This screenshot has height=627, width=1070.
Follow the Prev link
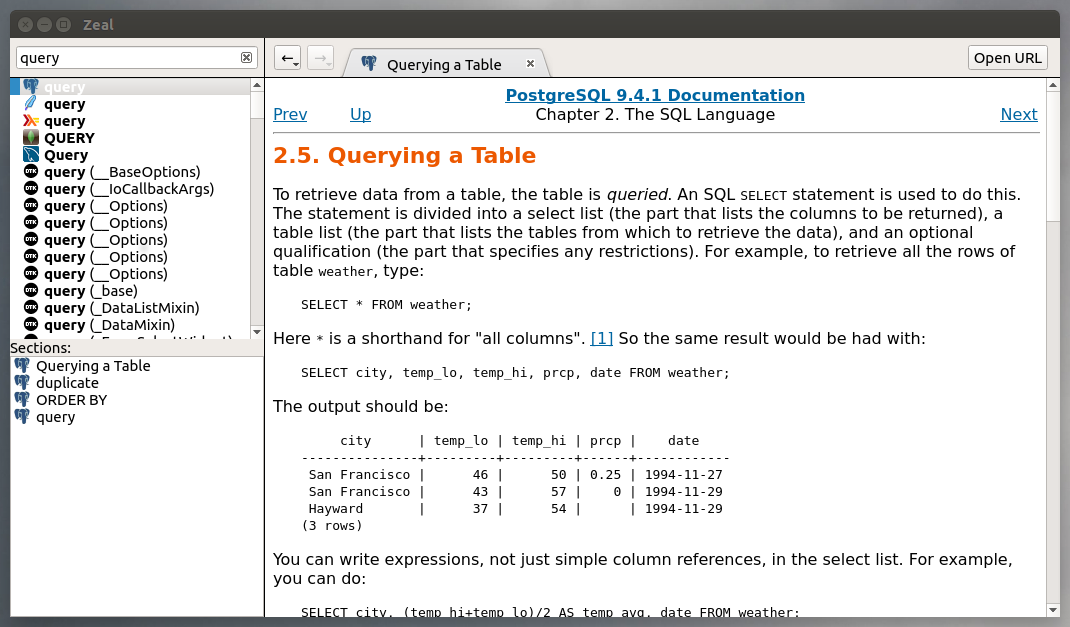[x=290, y=115]
